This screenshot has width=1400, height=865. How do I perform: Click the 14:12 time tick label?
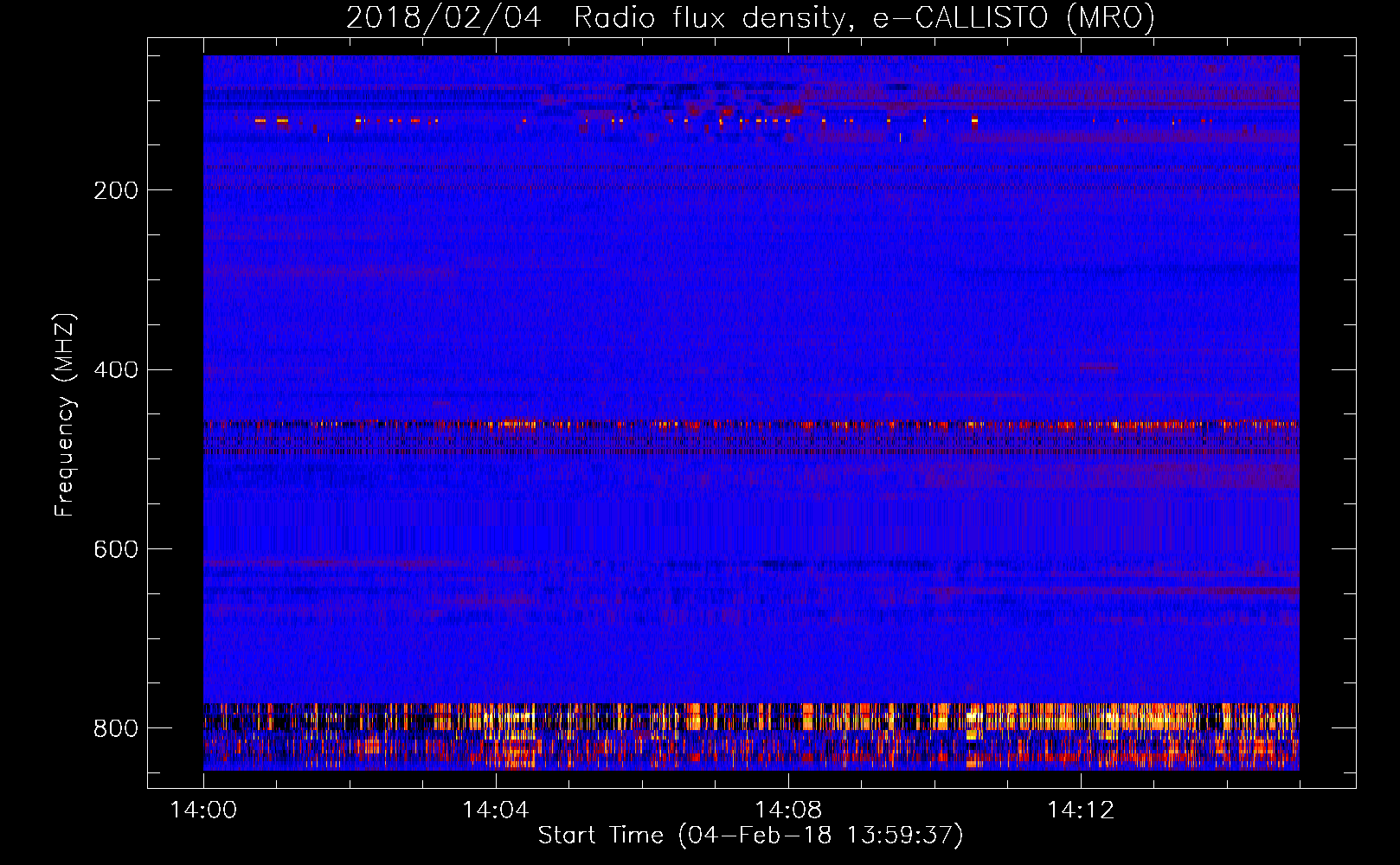click(x=1081, y=811)
